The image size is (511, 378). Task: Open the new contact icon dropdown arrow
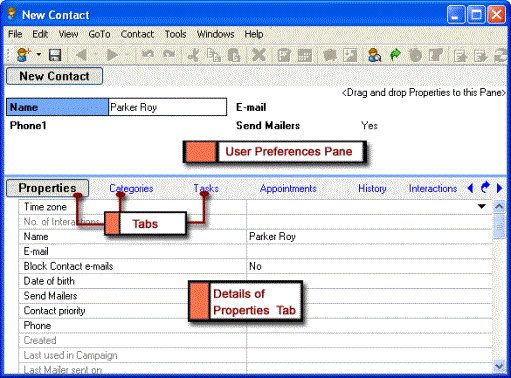coord(39,54)
